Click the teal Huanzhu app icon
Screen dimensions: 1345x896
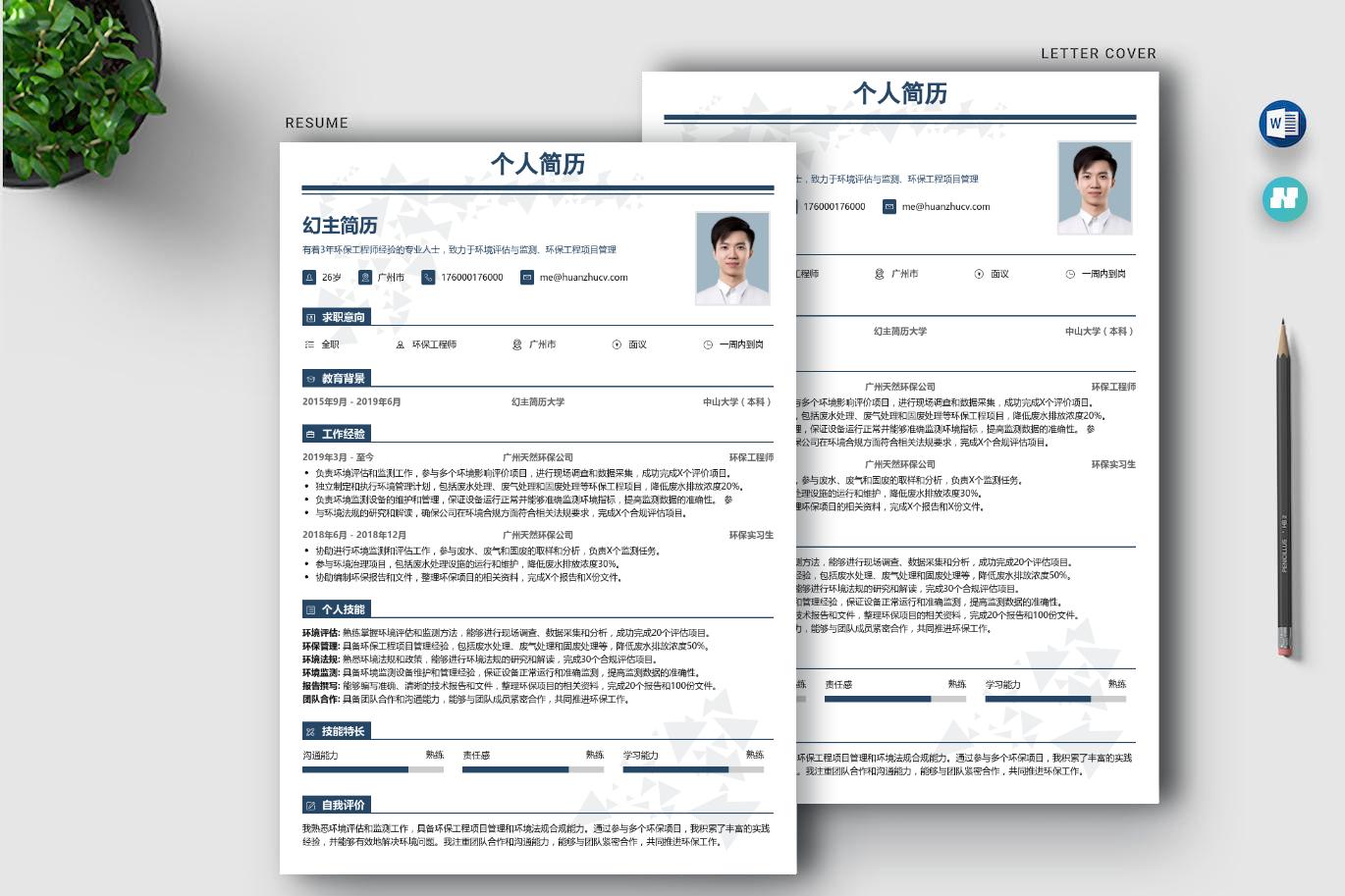click(1283, 199)
